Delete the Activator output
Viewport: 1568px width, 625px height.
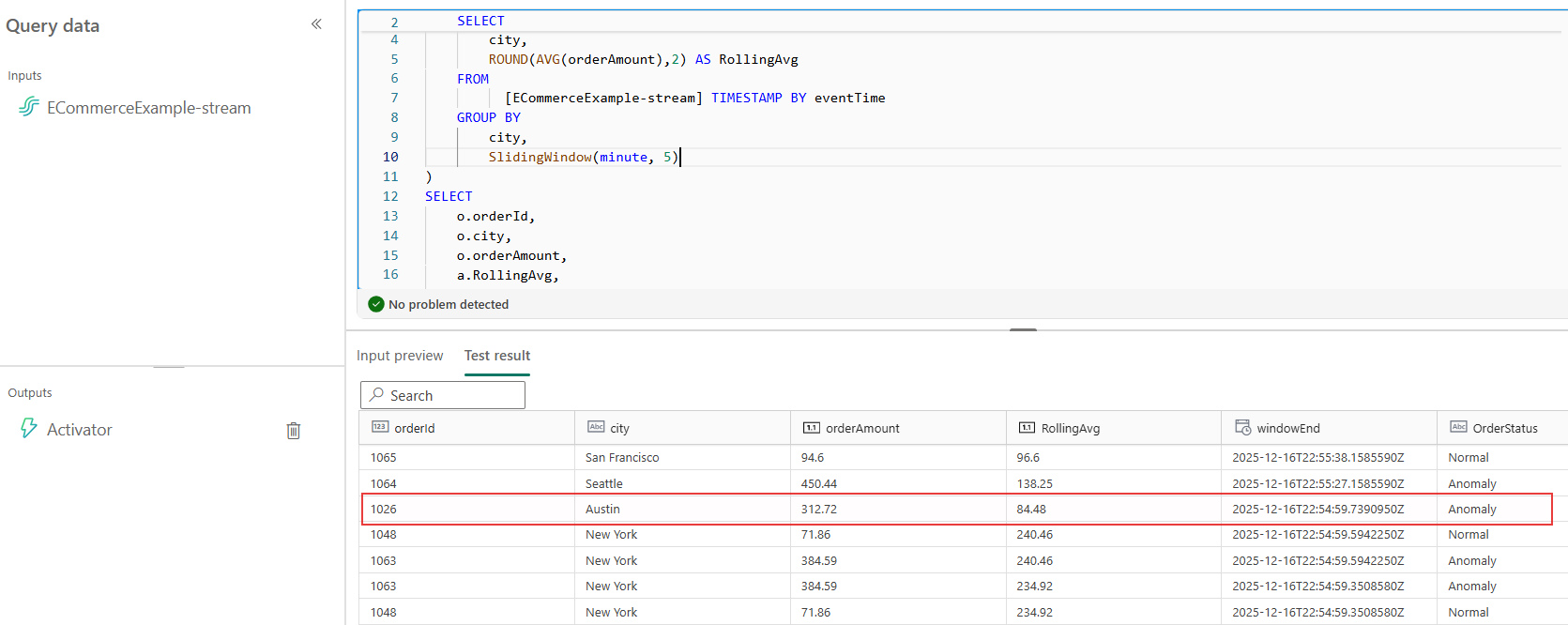[293, 431]
